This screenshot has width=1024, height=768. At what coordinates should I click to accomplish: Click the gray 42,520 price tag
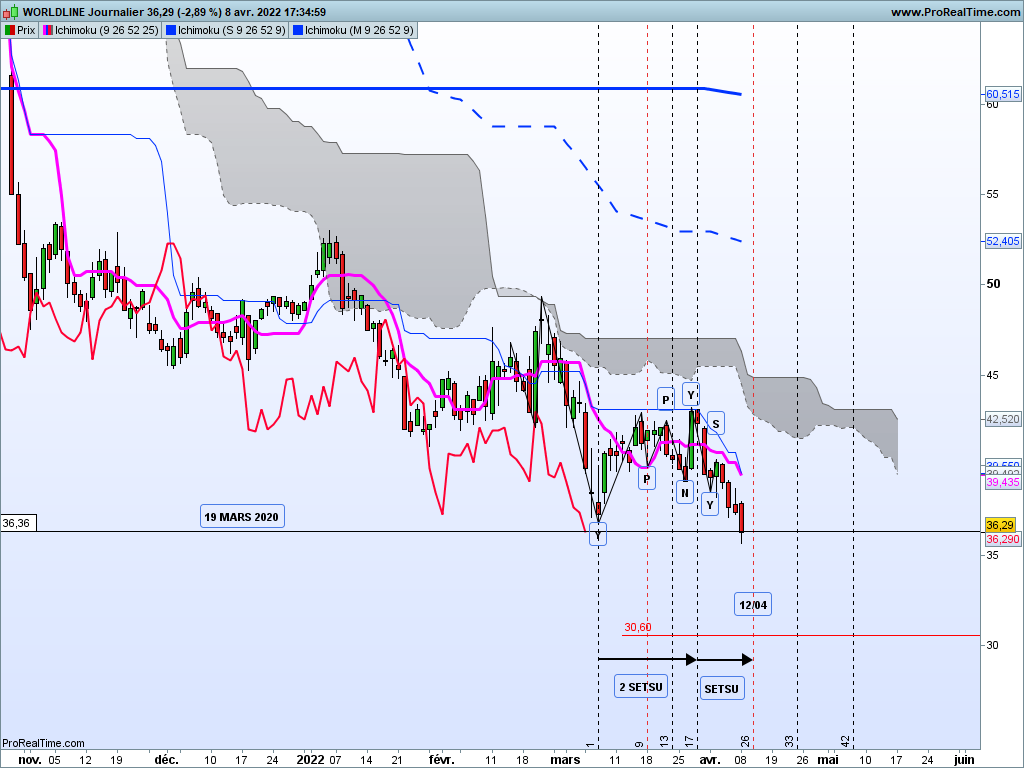(x=1002, y=419)
